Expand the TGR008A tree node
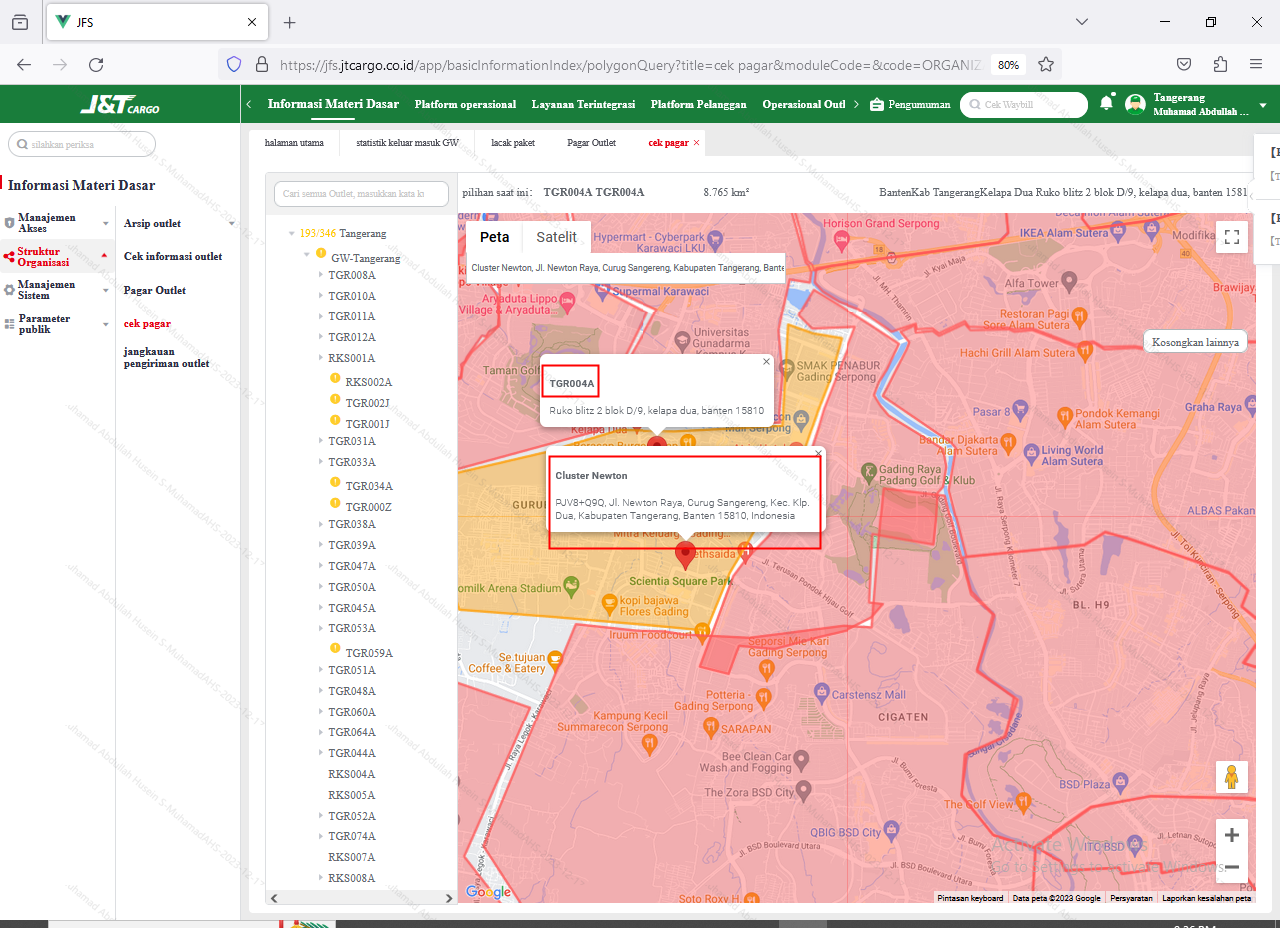Screen dimensions: 1280x928 point(321,275)
